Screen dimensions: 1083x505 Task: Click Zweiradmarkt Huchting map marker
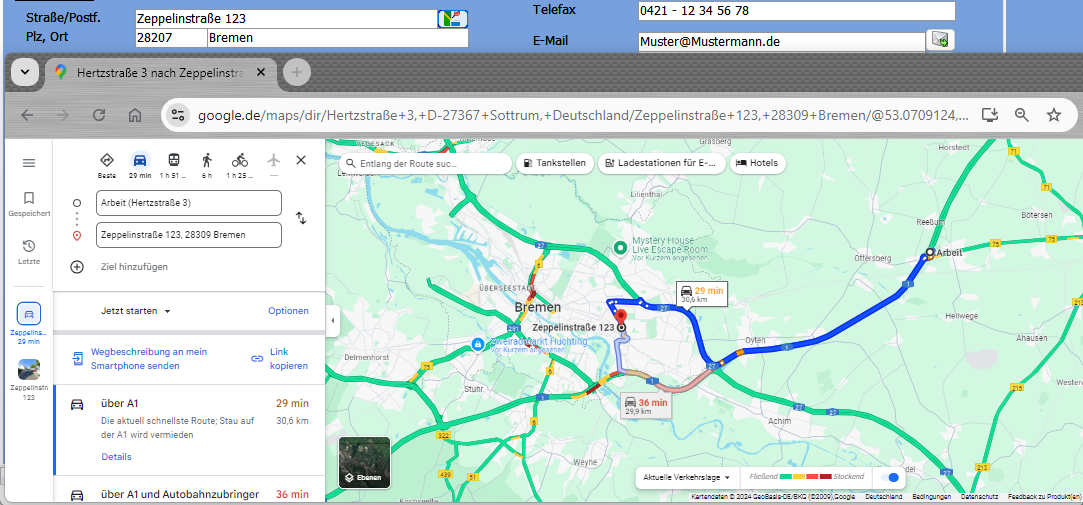[x=477, y=343]
